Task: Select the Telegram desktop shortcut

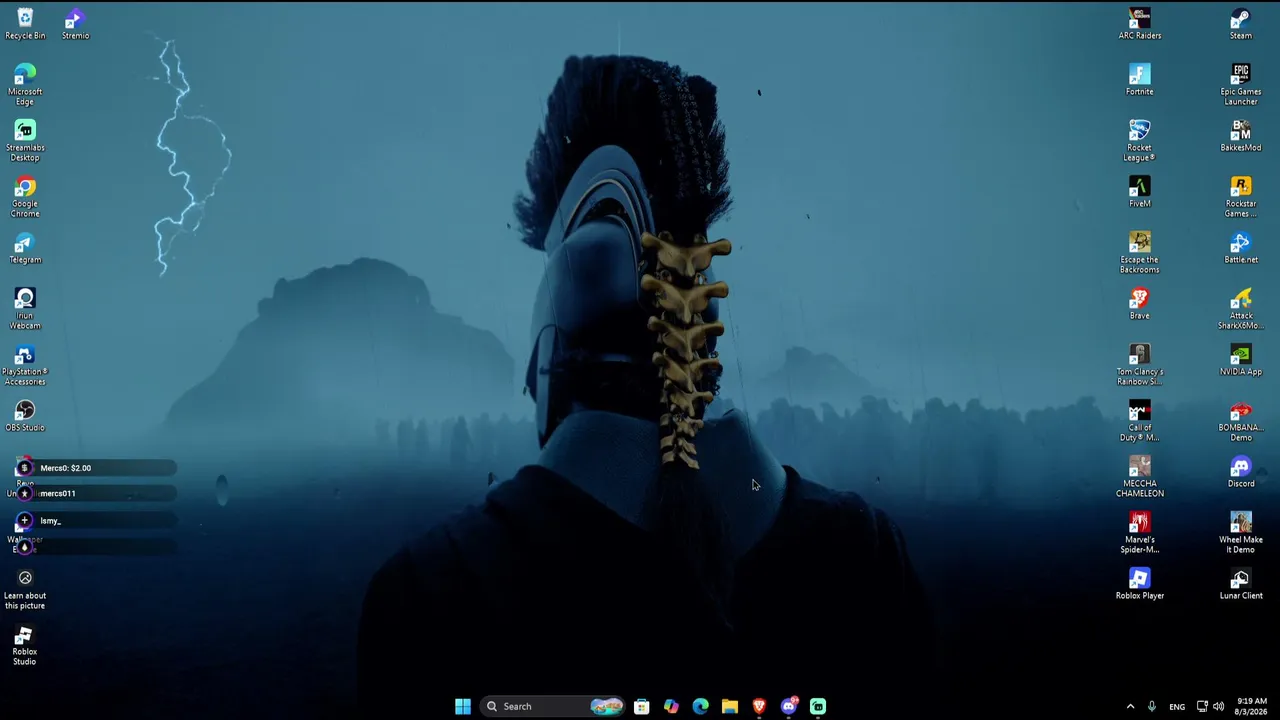Action: [x=25, y=248]
